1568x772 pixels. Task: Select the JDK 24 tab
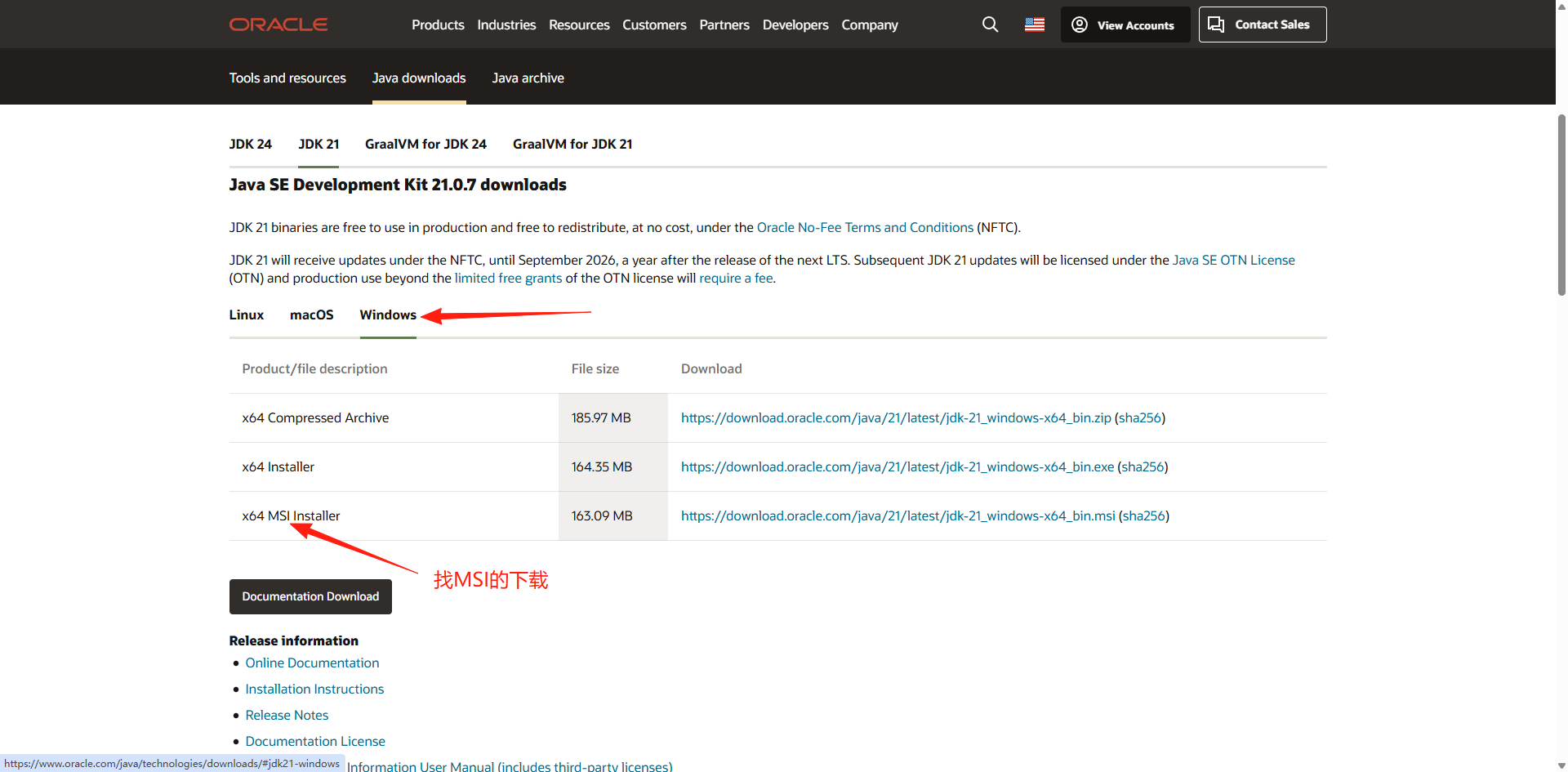(x=250, y=144)
